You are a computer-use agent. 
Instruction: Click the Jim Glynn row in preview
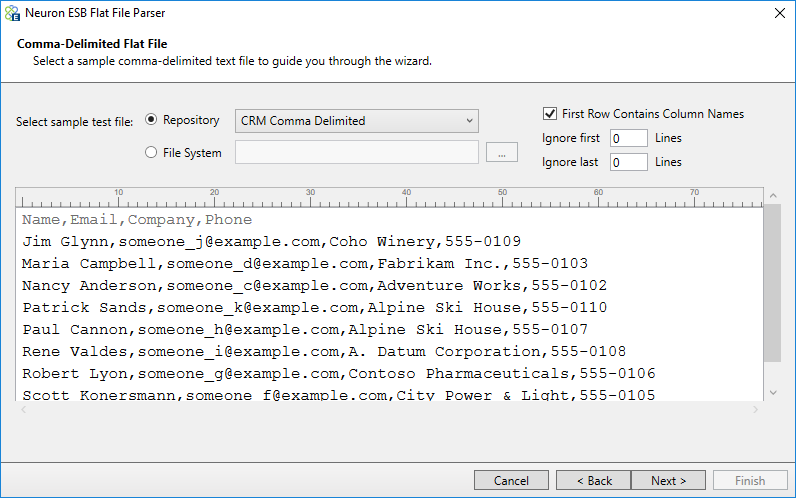pyautogui.click(x=271, y=241)
